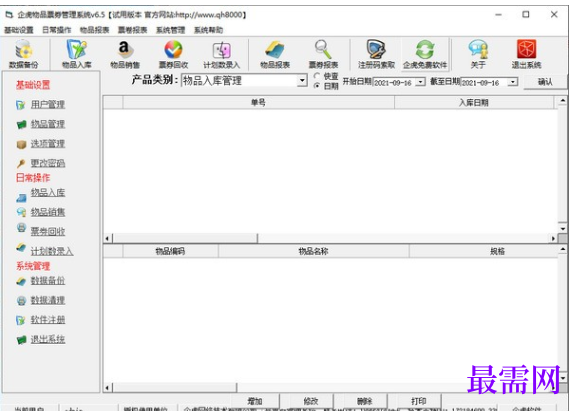This screenshot has height=411, width=579.
Task: Click the green icon beside 物品管理
Action: click(21, 124)
